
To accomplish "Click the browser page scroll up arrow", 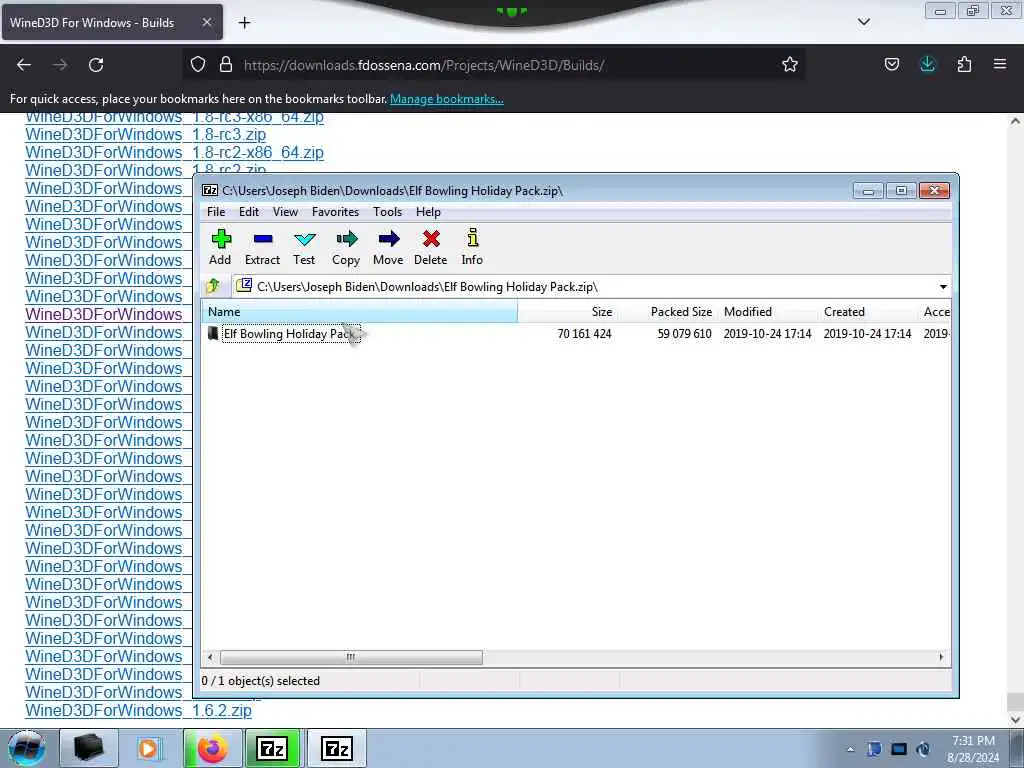I will pos(1015,121).
